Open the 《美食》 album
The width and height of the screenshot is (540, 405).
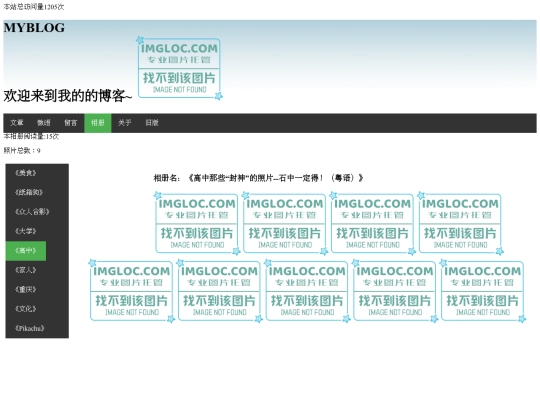pos(26,173)
